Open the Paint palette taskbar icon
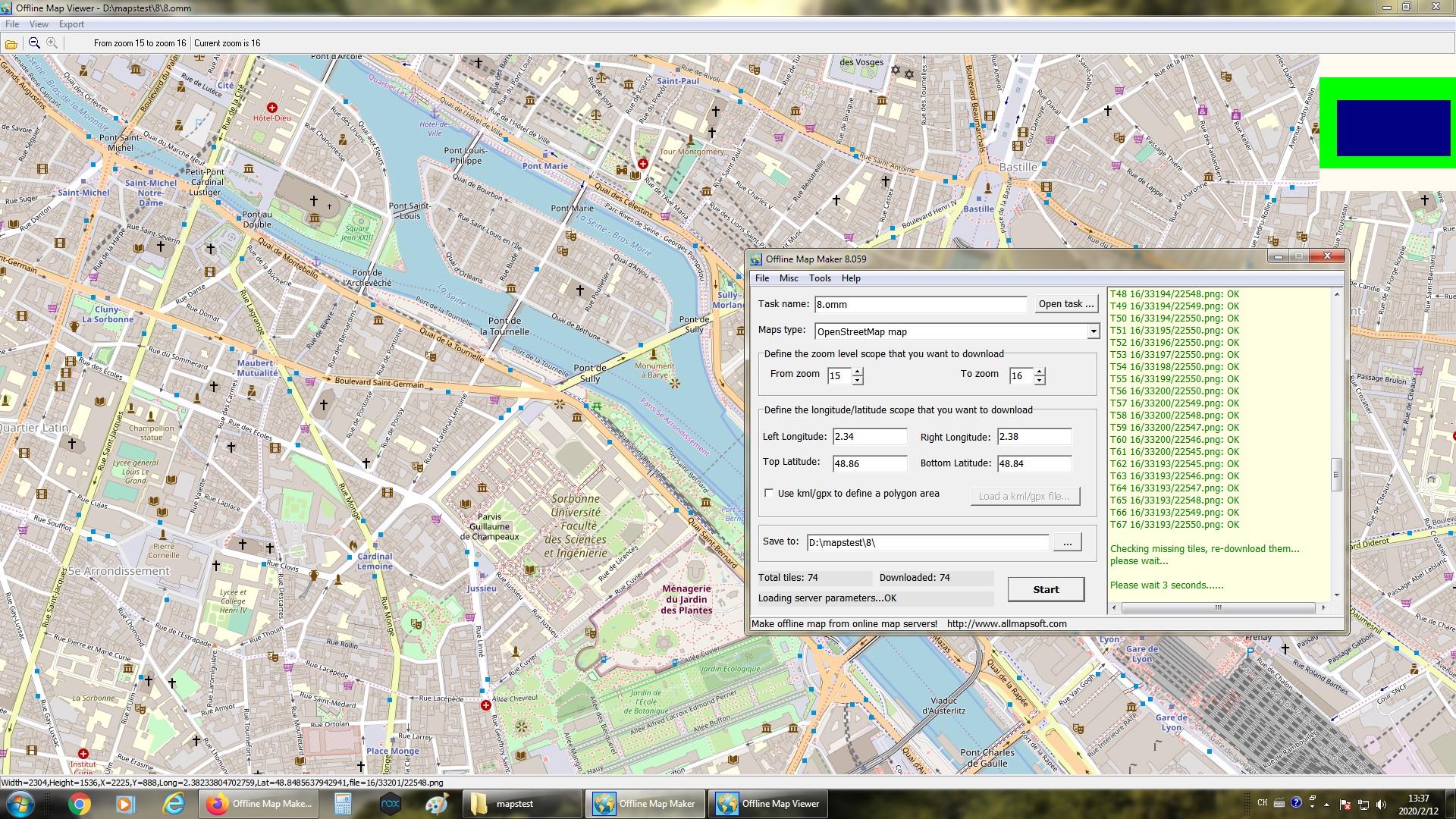 pos(437,804)
